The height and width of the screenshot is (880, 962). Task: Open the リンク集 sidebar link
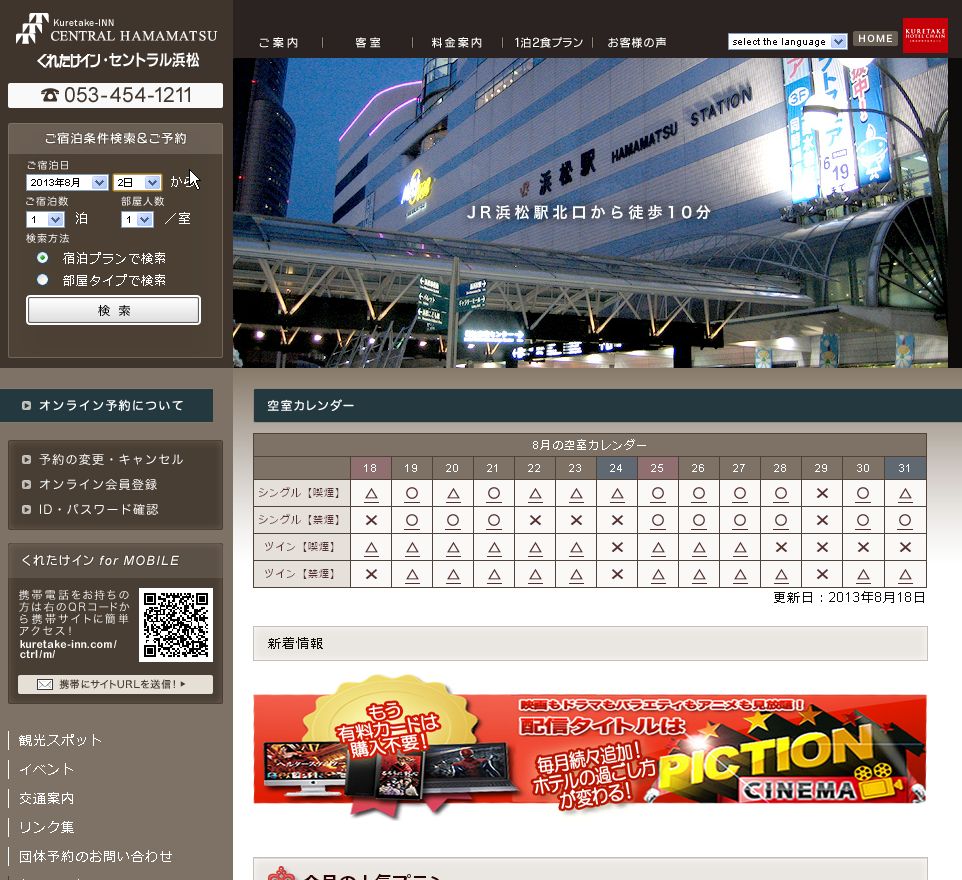[x=47, y=827]
